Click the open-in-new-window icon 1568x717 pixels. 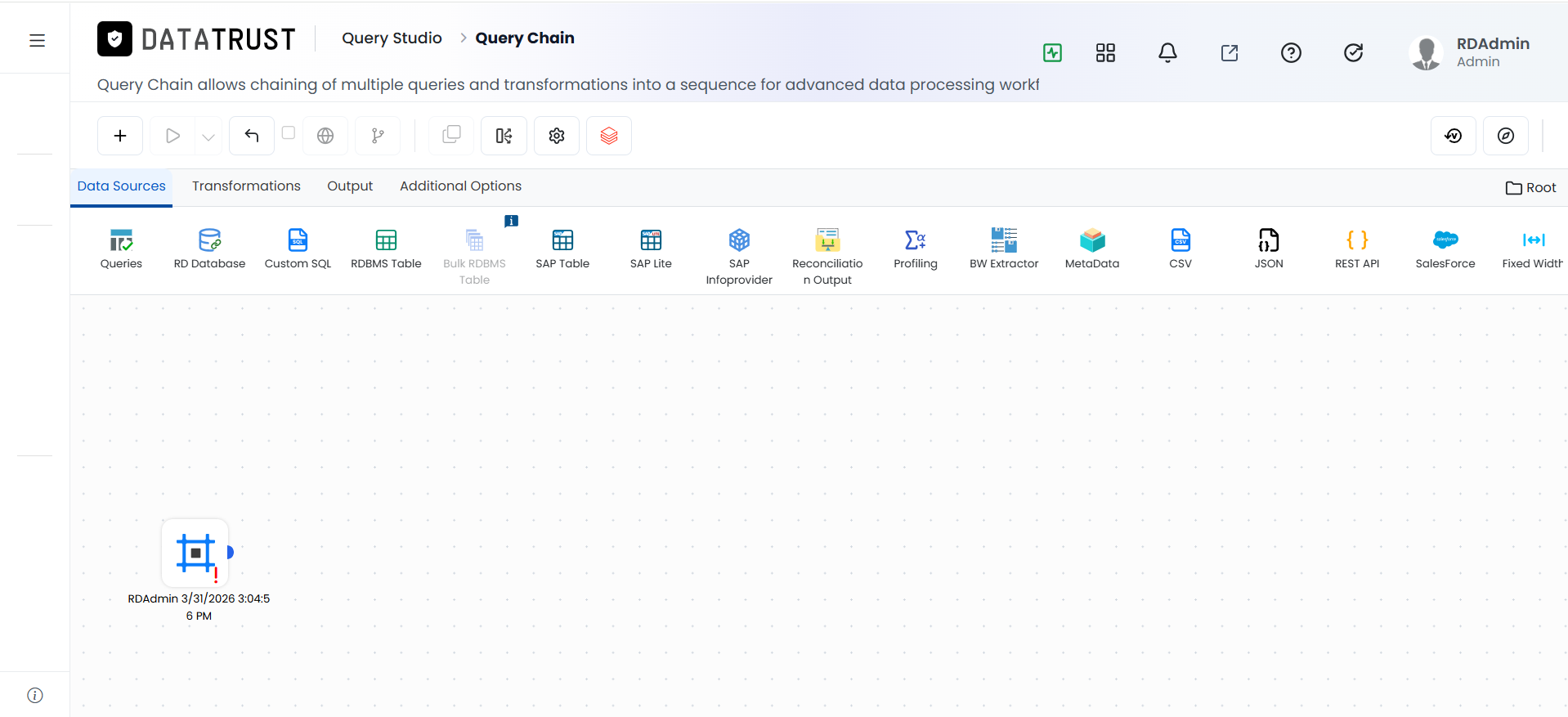[1230, 53]
